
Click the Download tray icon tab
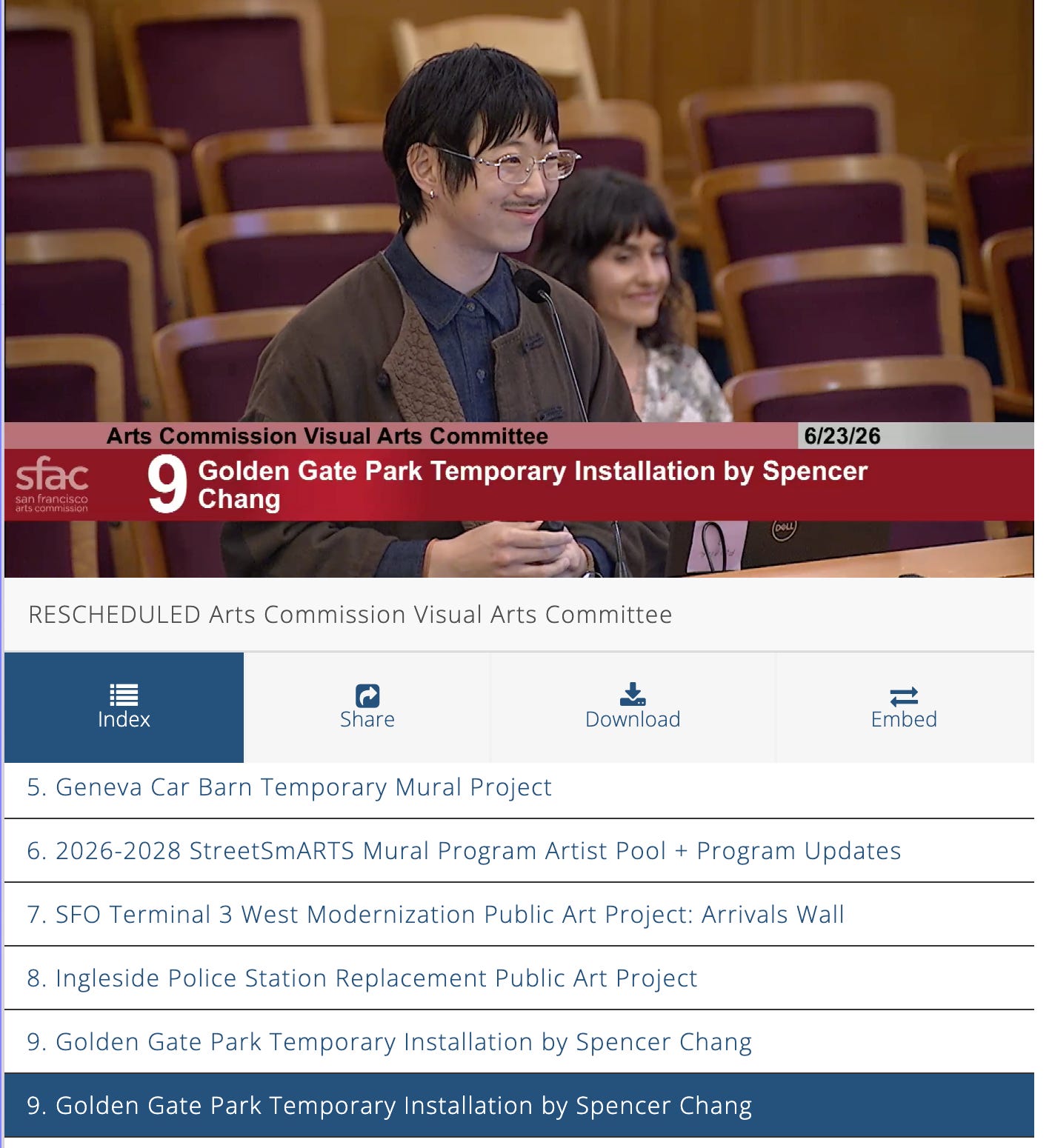click(x=633, y=707)
